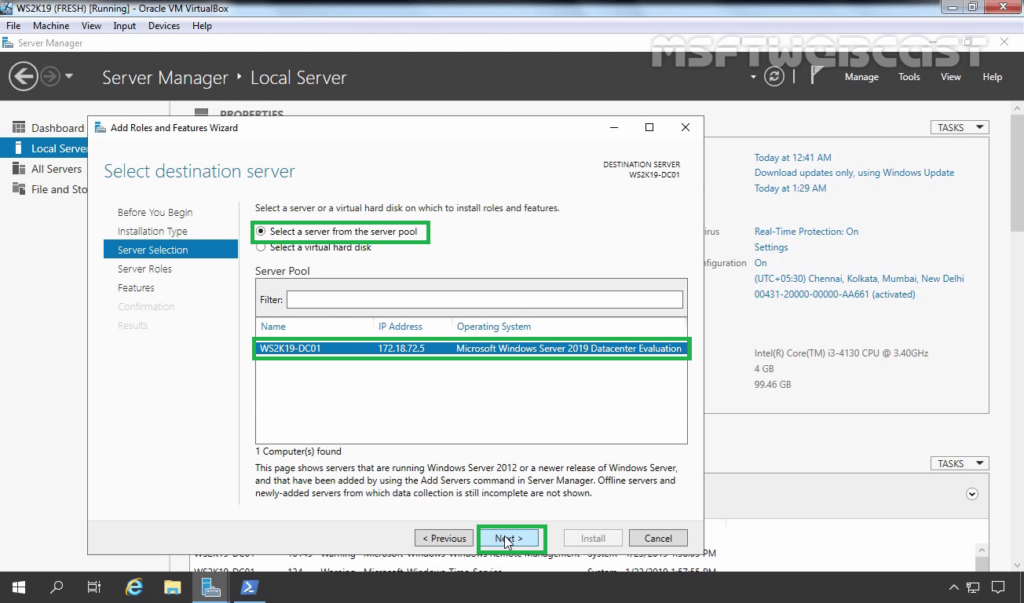The width and height of the screenshot is (1024, 603).
Task: Open the Tools menu
Action: 909,77
